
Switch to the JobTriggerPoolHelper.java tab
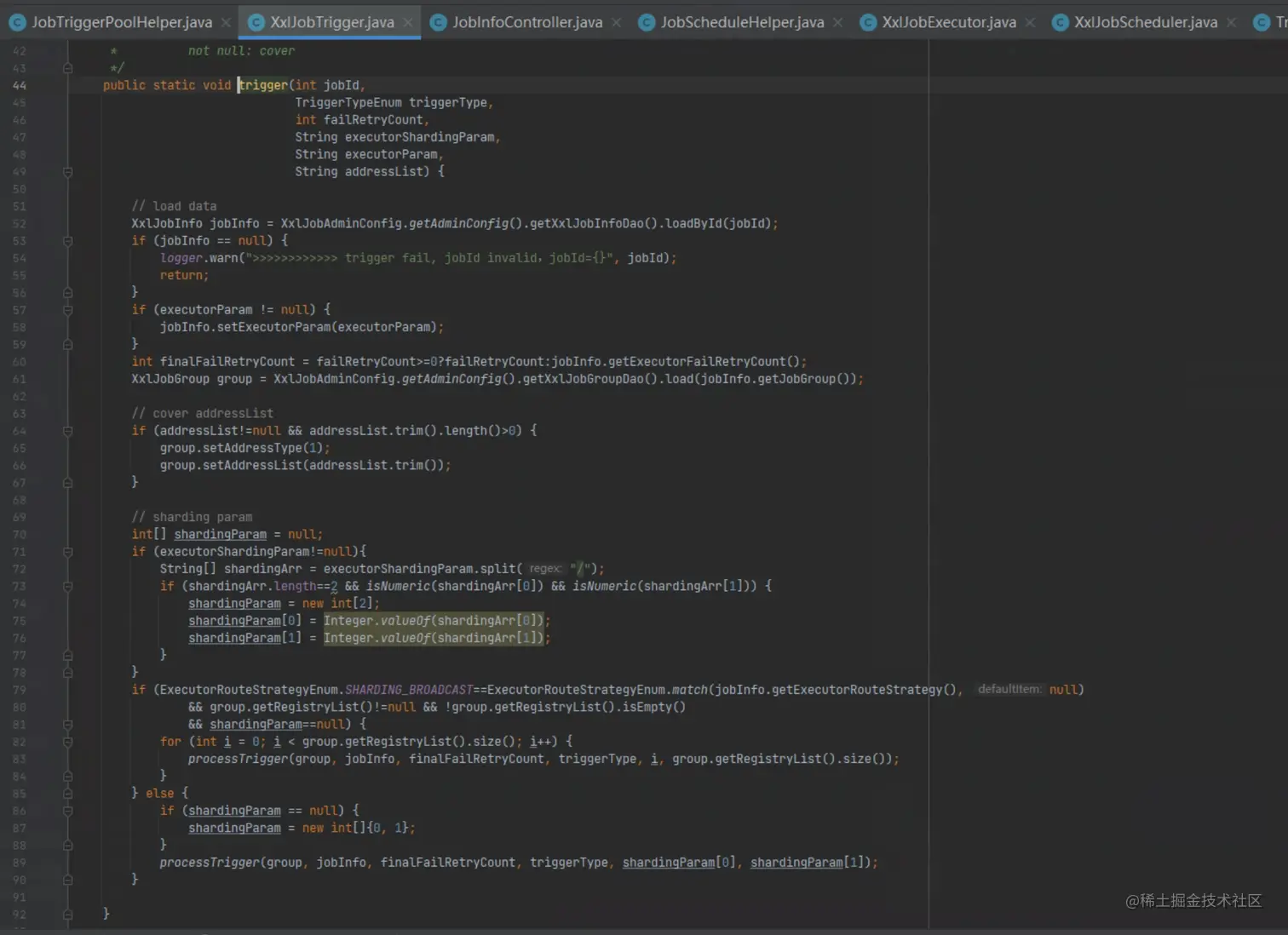pyautogui.click(x=120, y=22)
